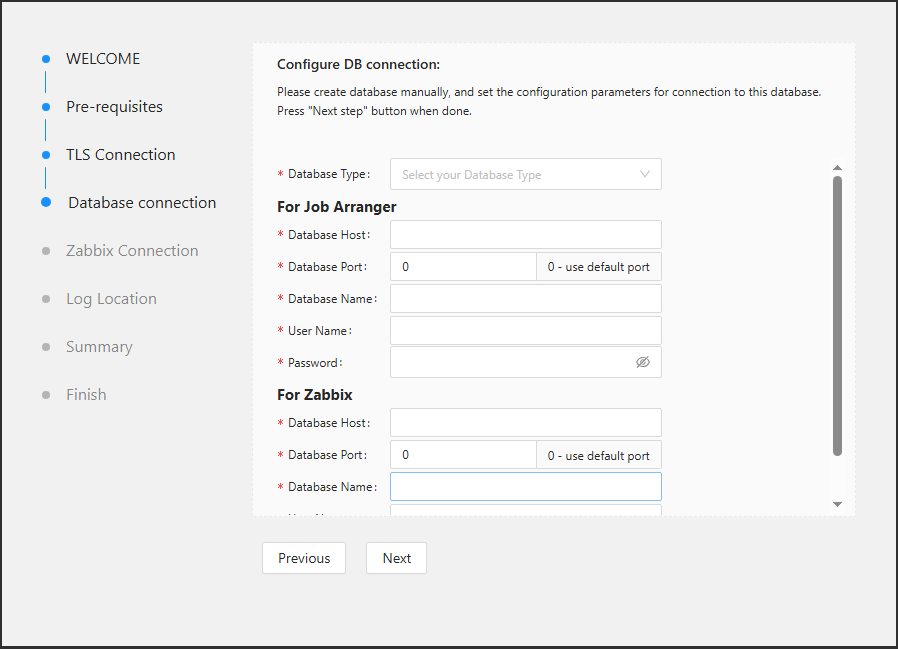Click scrollbar up arrow in form

[837, 168]
